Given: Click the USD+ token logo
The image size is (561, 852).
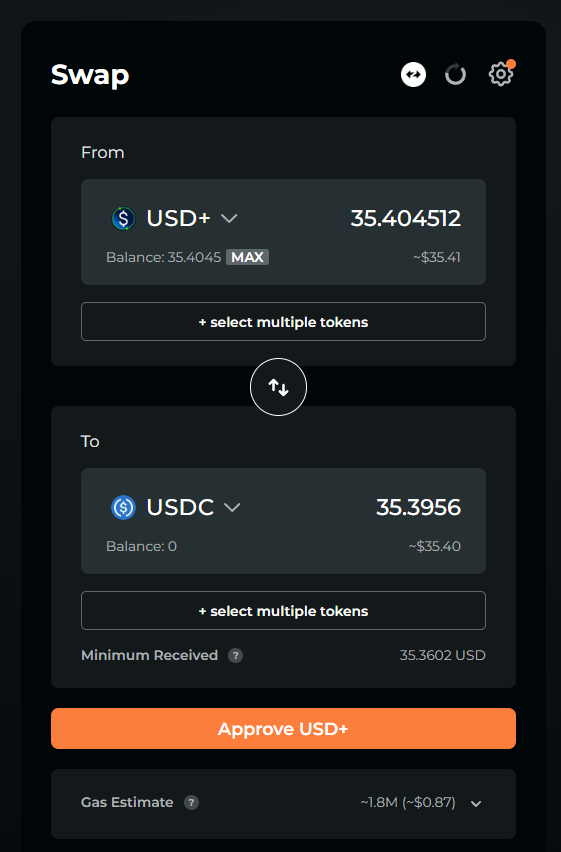Looking at the screenshot, I should tap(123, 218).
